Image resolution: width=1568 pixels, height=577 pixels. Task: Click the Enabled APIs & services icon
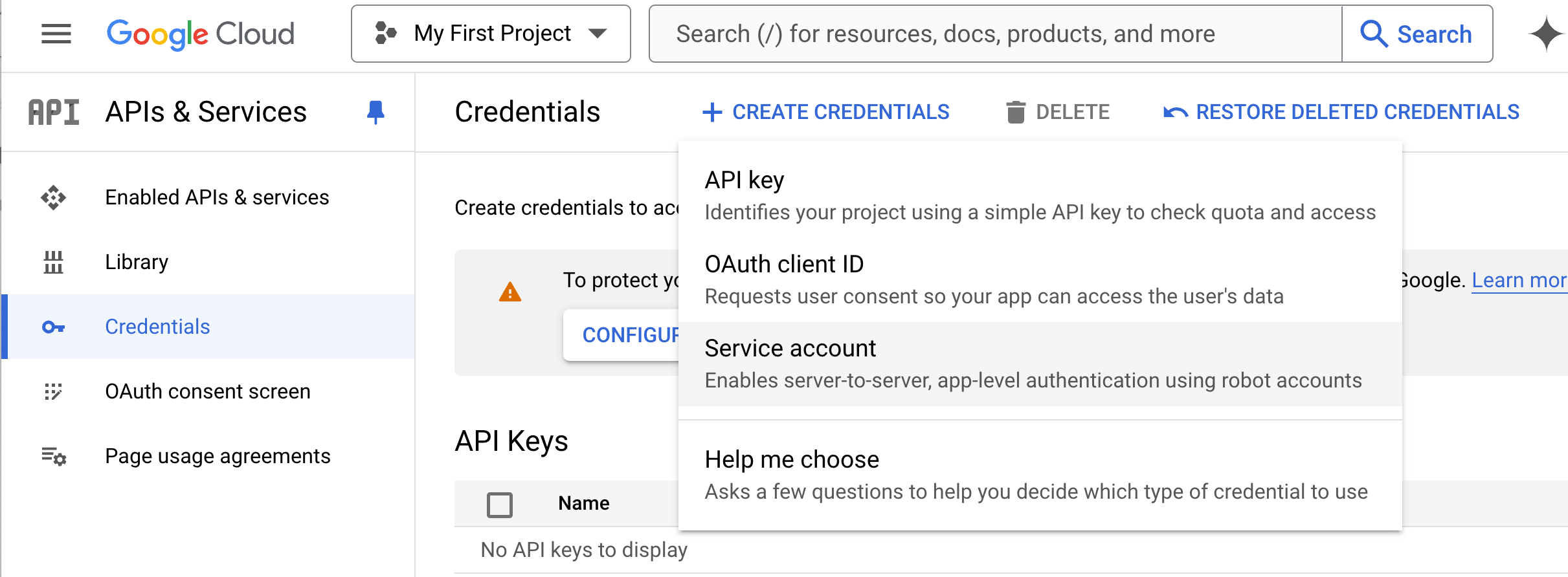point(54,197)
